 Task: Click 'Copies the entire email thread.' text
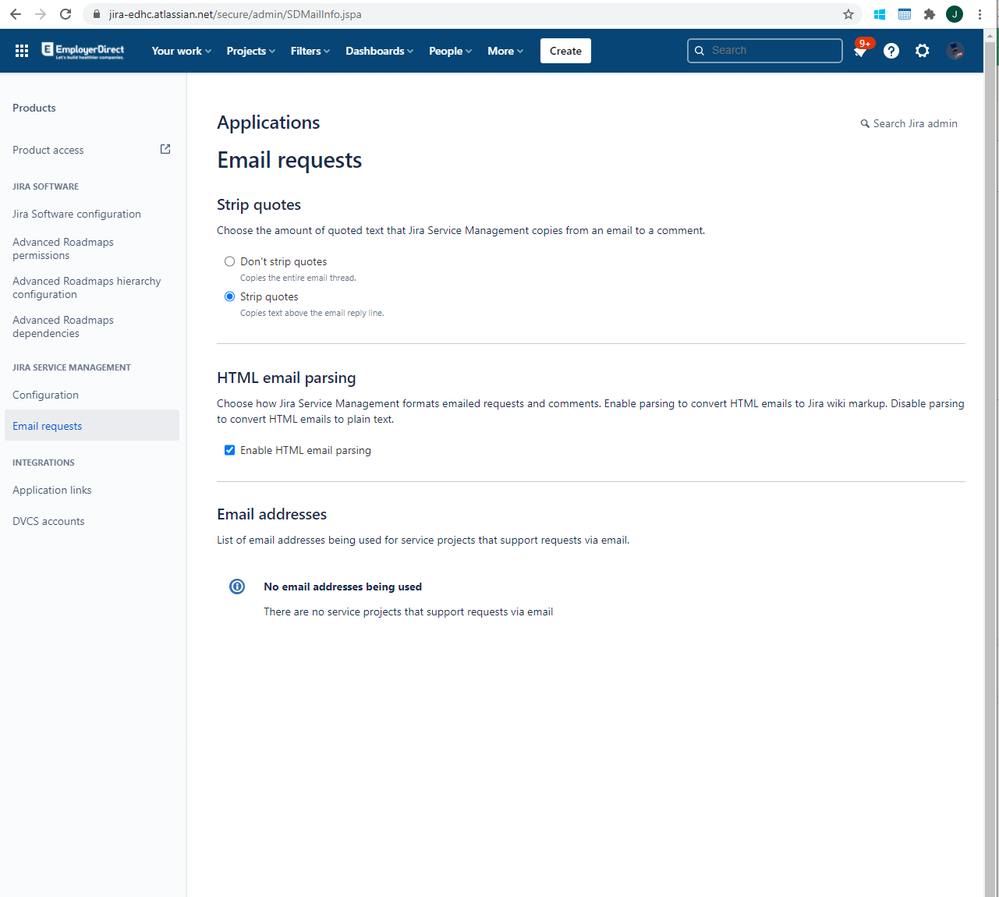coord(298,278)
